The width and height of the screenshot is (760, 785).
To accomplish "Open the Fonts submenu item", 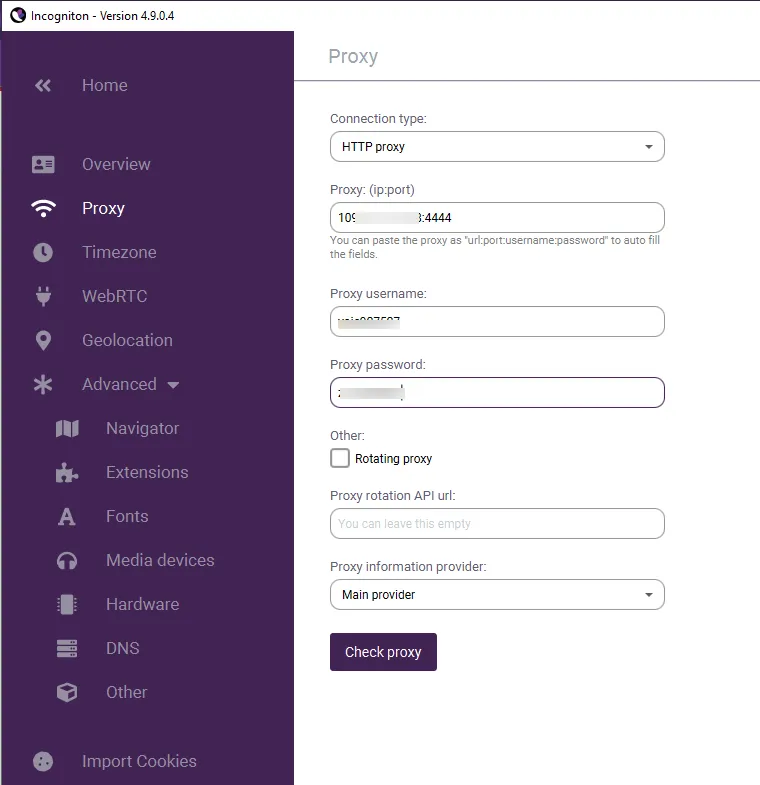I will pyautogui.click(x=127, y=517).
